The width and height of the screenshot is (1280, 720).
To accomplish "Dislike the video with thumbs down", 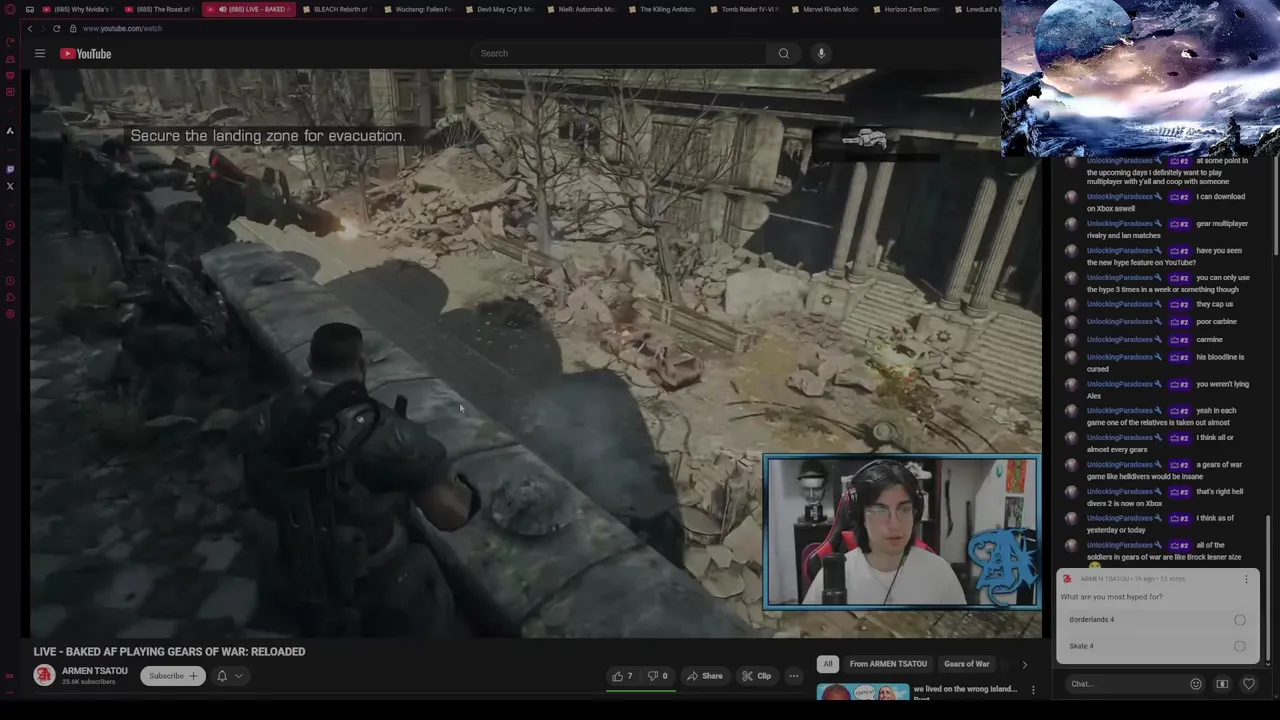I will [x=657, y=676].
